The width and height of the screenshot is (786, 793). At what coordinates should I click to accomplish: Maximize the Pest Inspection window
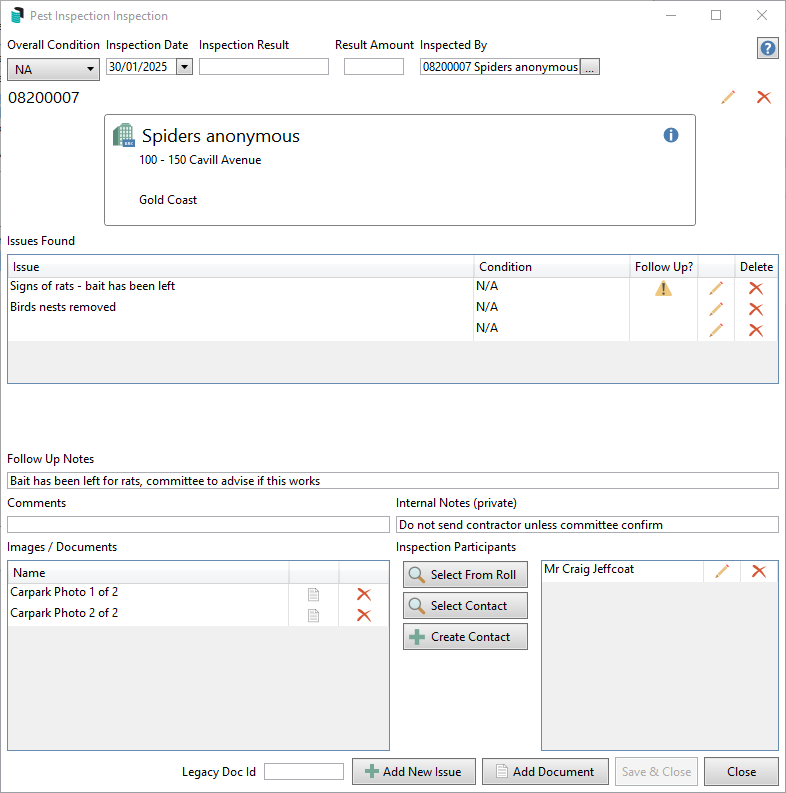pos(716,15)
